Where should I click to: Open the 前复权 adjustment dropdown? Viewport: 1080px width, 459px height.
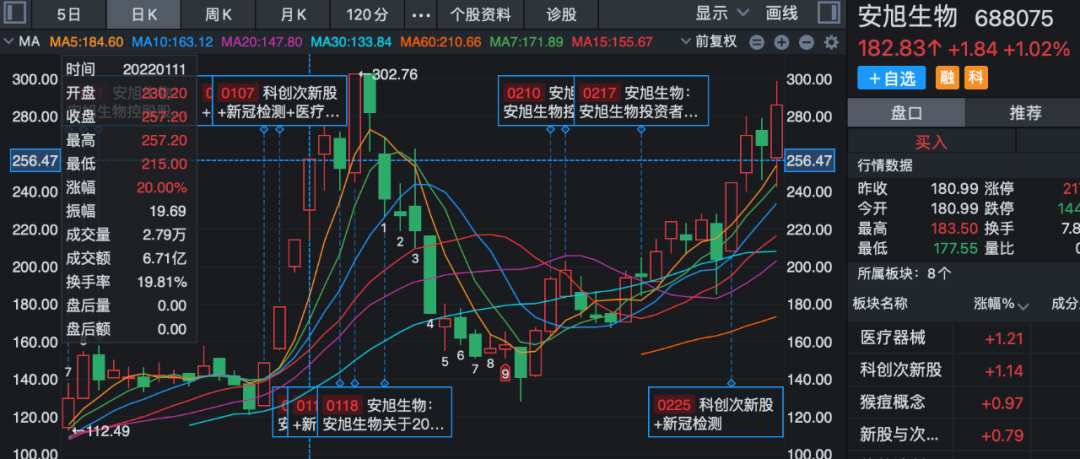point(709,42)
